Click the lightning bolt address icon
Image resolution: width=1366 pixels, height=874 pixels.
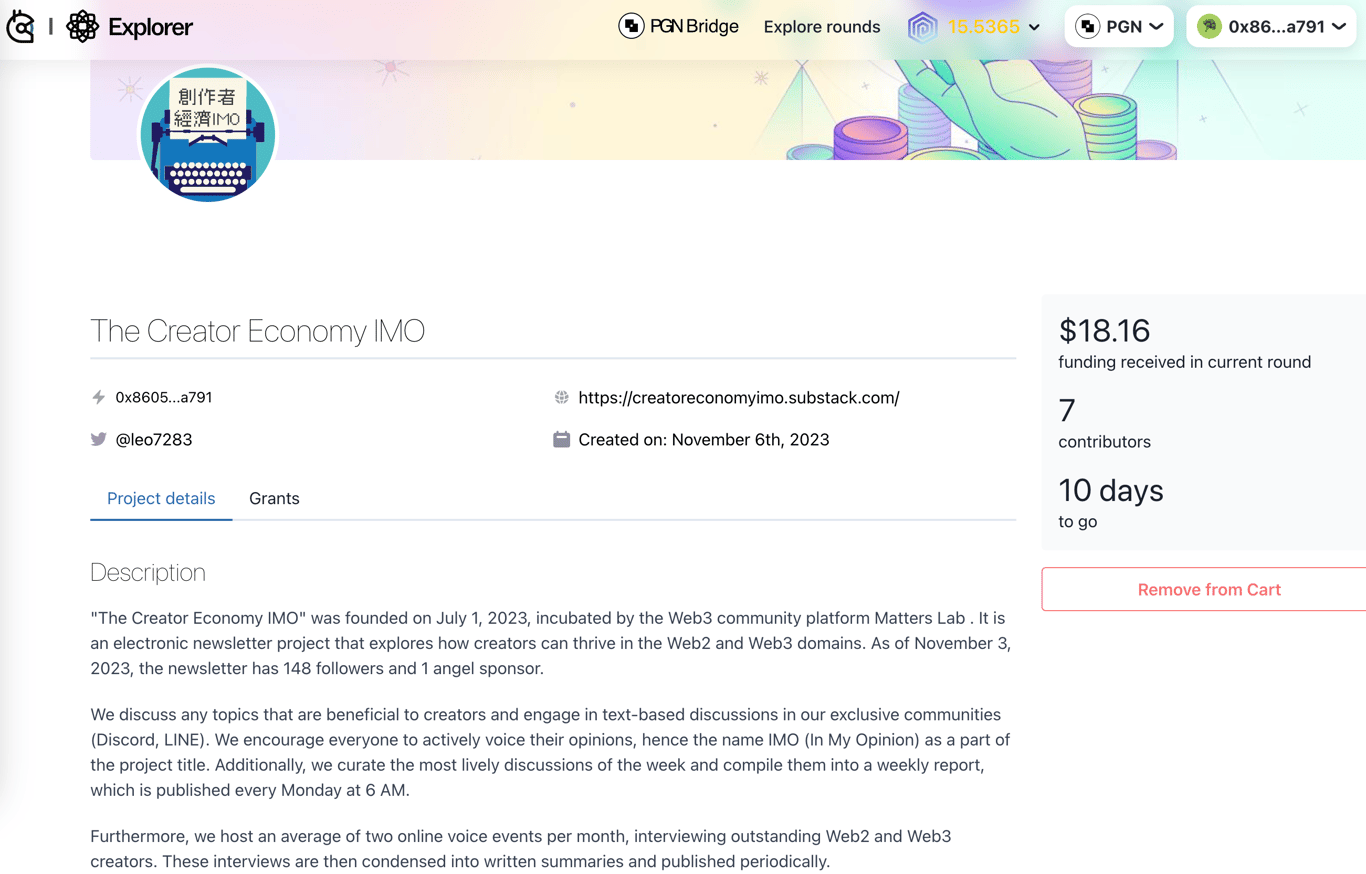98,397
